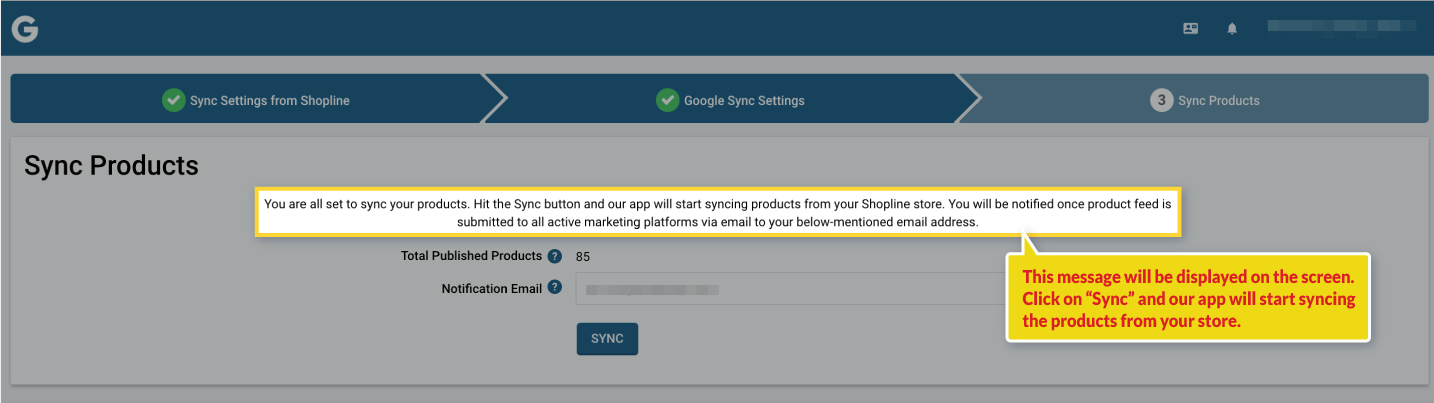This screenshot has width=1434, height=403.
Task: Show help for Notification Email
Action: (x=555, y=289)
